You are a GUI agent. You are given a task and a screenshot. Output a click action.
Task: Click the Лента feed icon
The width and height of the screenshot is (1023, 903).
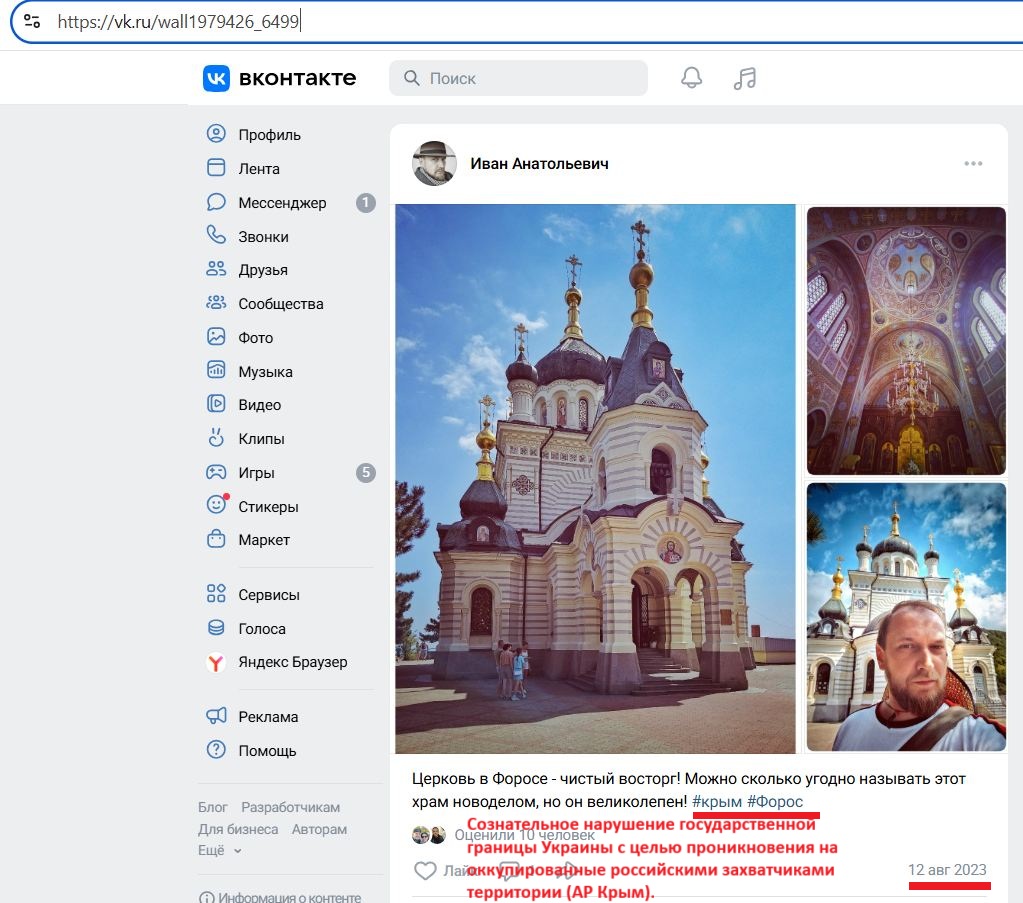[x=216, y=168]
